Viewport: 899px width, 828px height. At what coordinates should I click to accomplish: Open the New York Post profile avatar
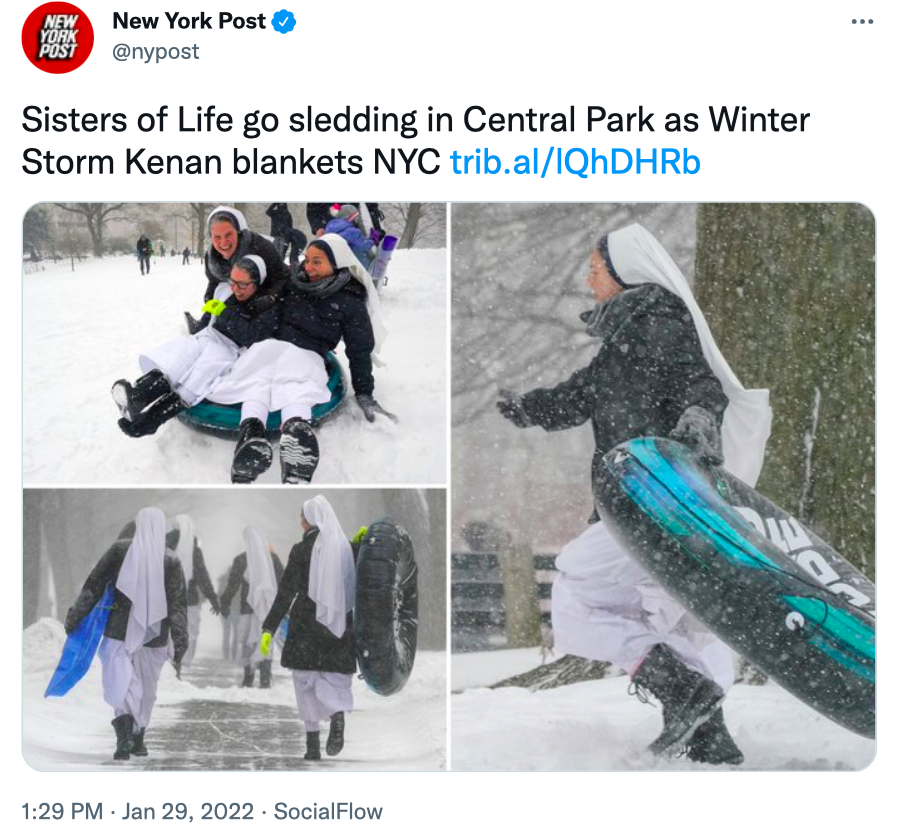pyautogui.click(x=57, y=37)
